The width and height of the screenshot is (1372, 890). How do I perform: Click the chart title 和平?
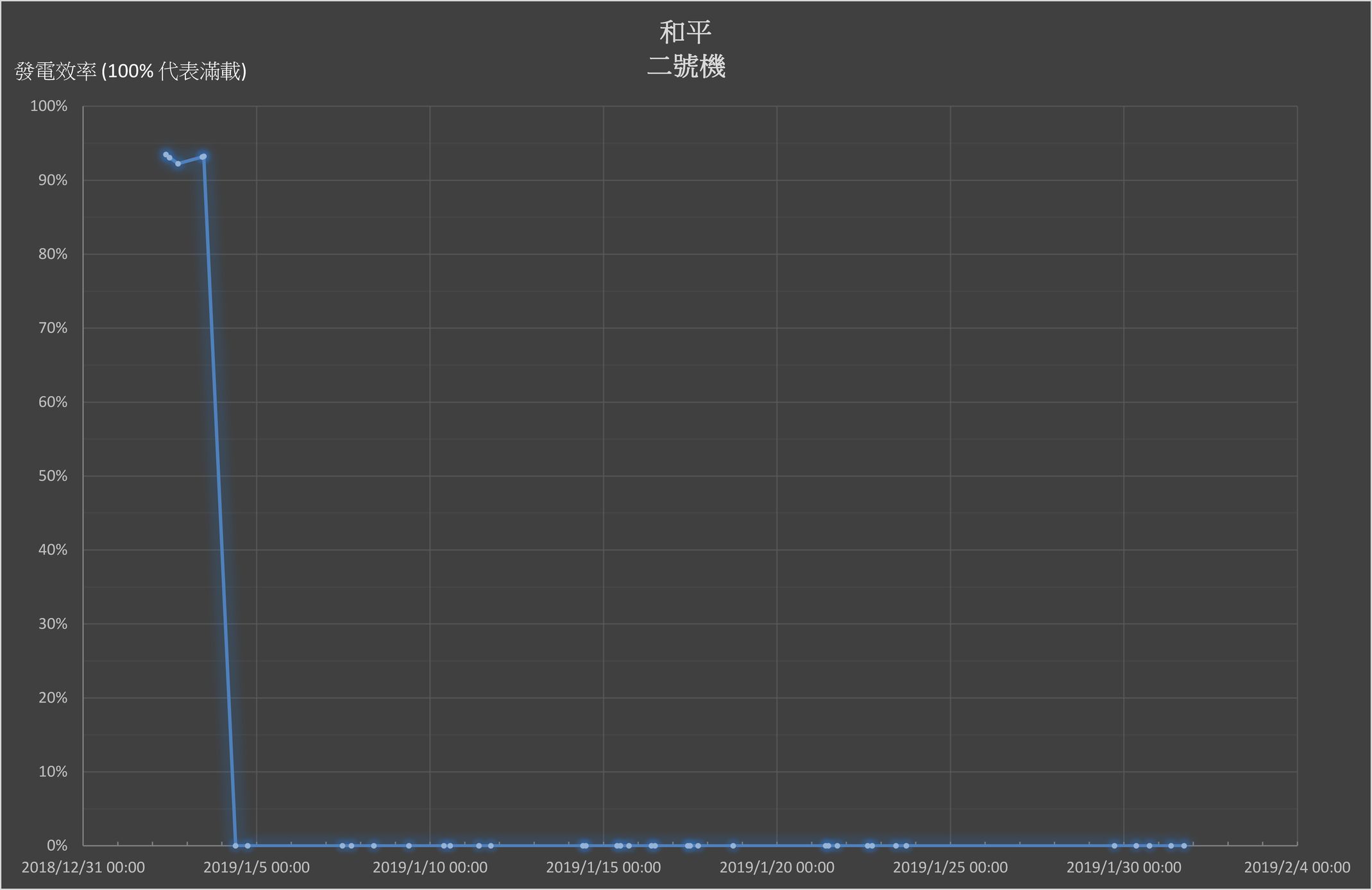click(x=686, y=32)
